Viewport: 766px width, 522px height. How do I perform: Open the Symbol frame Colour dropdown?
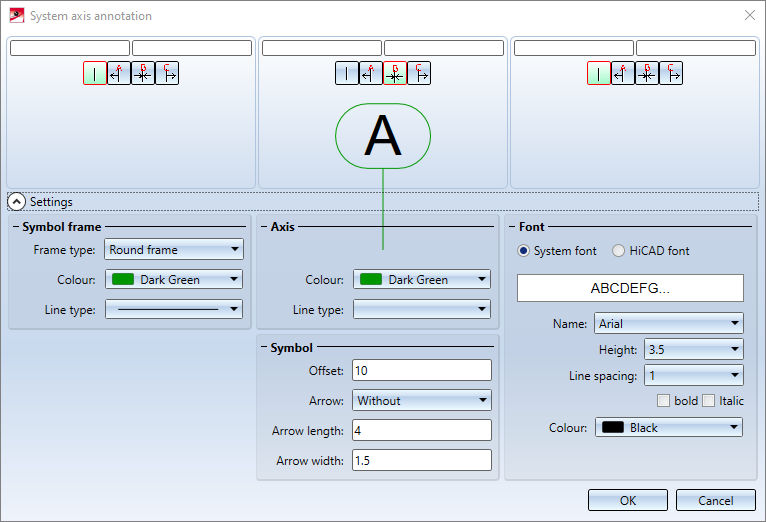coord(174,279)
